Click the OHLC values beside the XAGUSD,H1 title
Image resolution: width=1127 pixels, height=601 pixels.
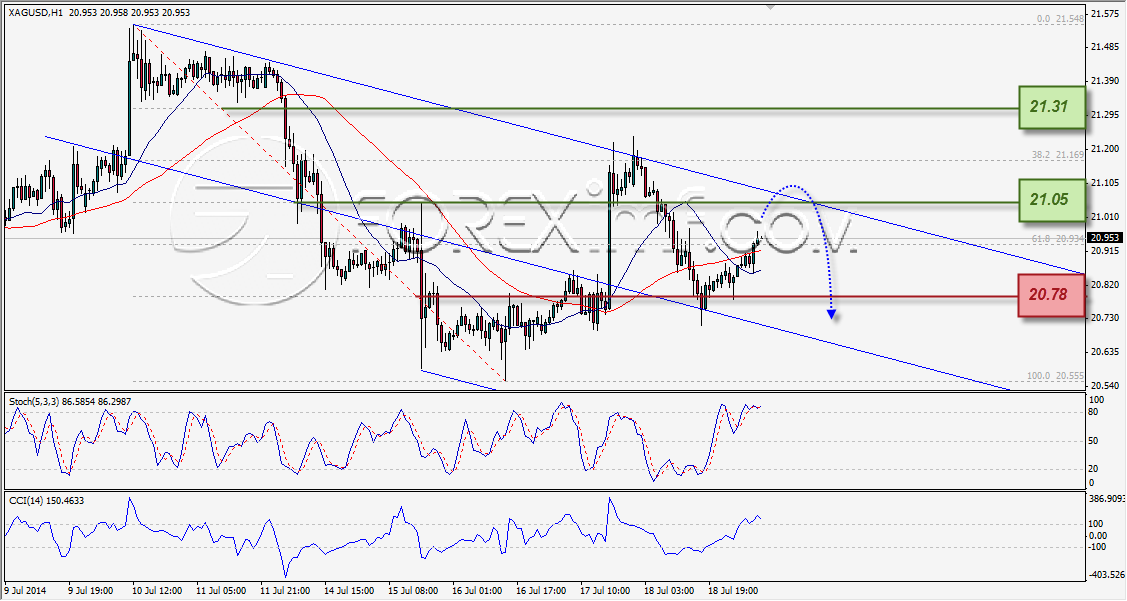click(x=130, y=12)
